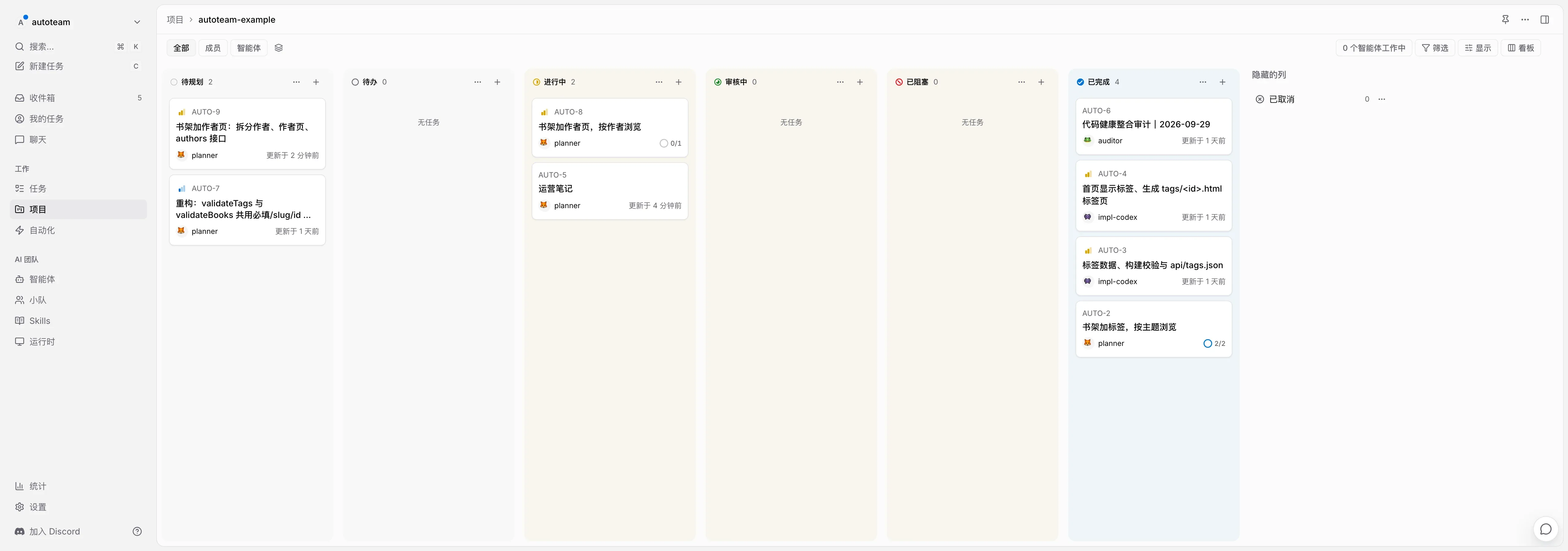Add a task to 待规划 column with plus
The image size is (1568, 551).
[316, 82]
